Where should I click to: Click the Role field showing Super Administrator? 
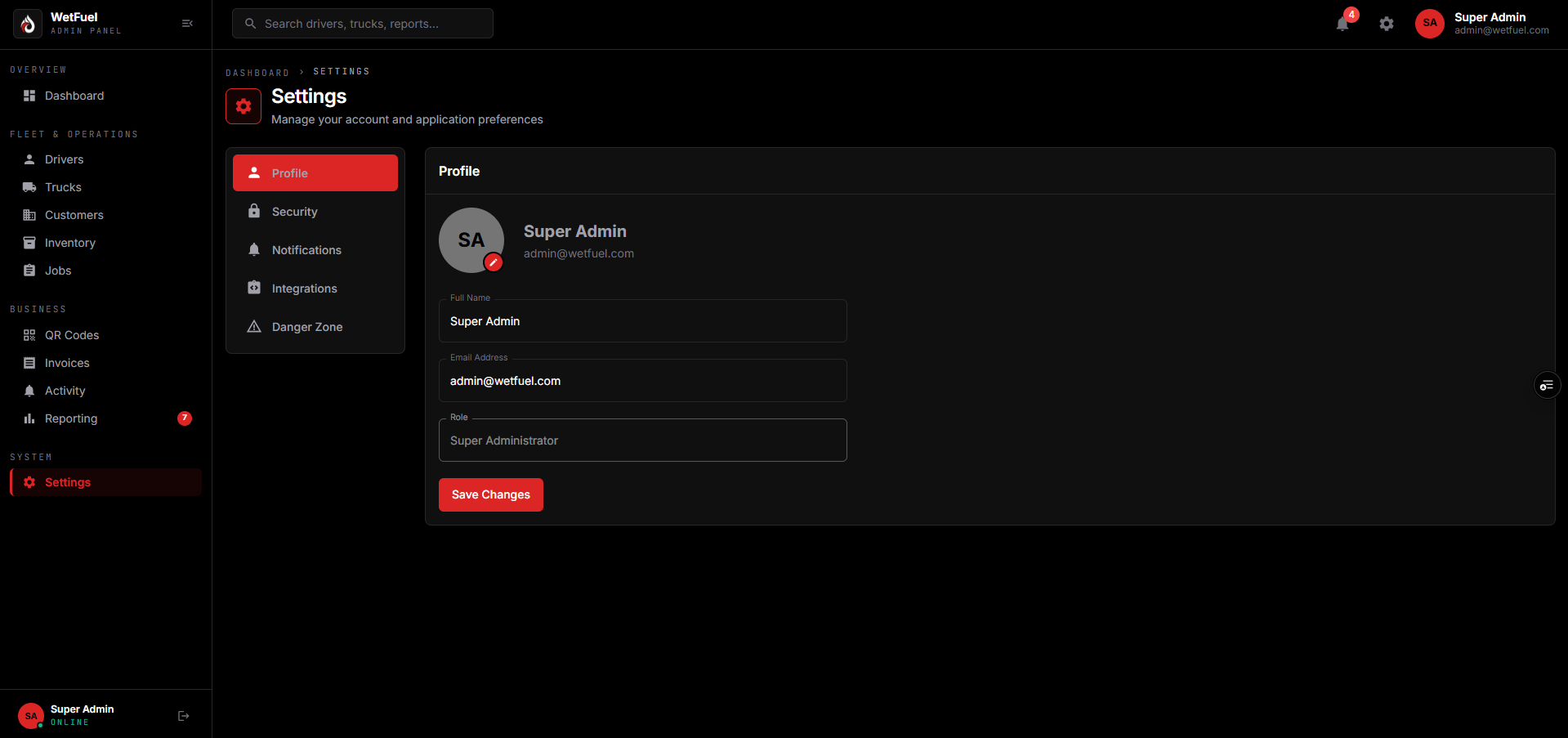pyautogui.click(x=643, y=441)
